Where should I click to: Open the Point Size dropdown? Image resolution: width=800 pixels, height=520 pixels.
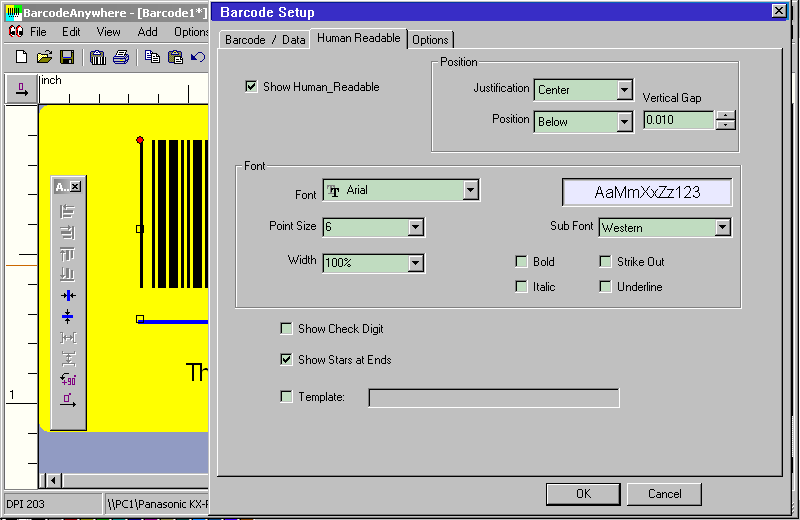click(x=416, y=227)
